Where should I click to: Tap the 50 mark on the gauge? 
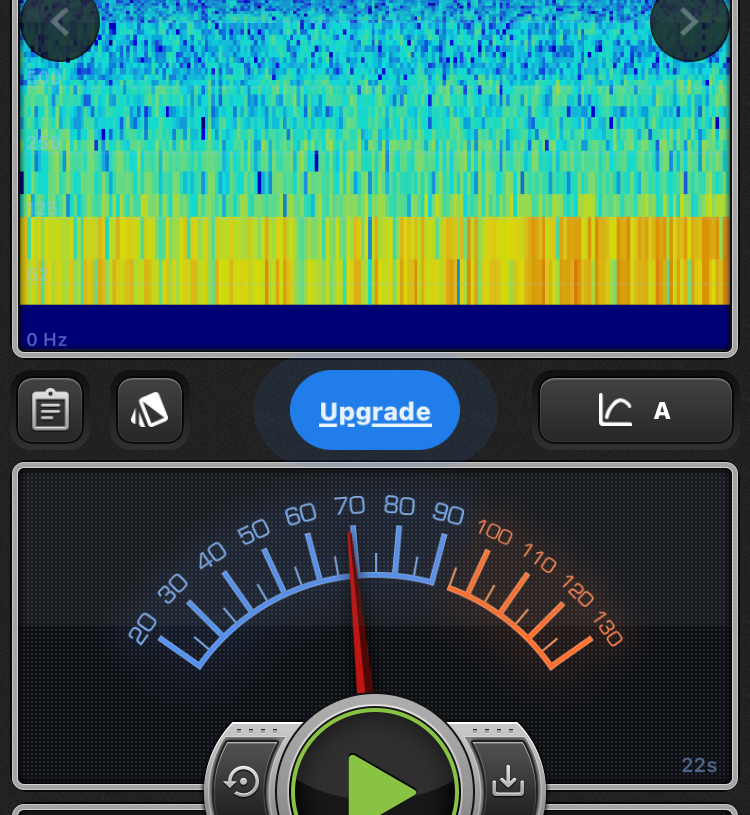254,531
